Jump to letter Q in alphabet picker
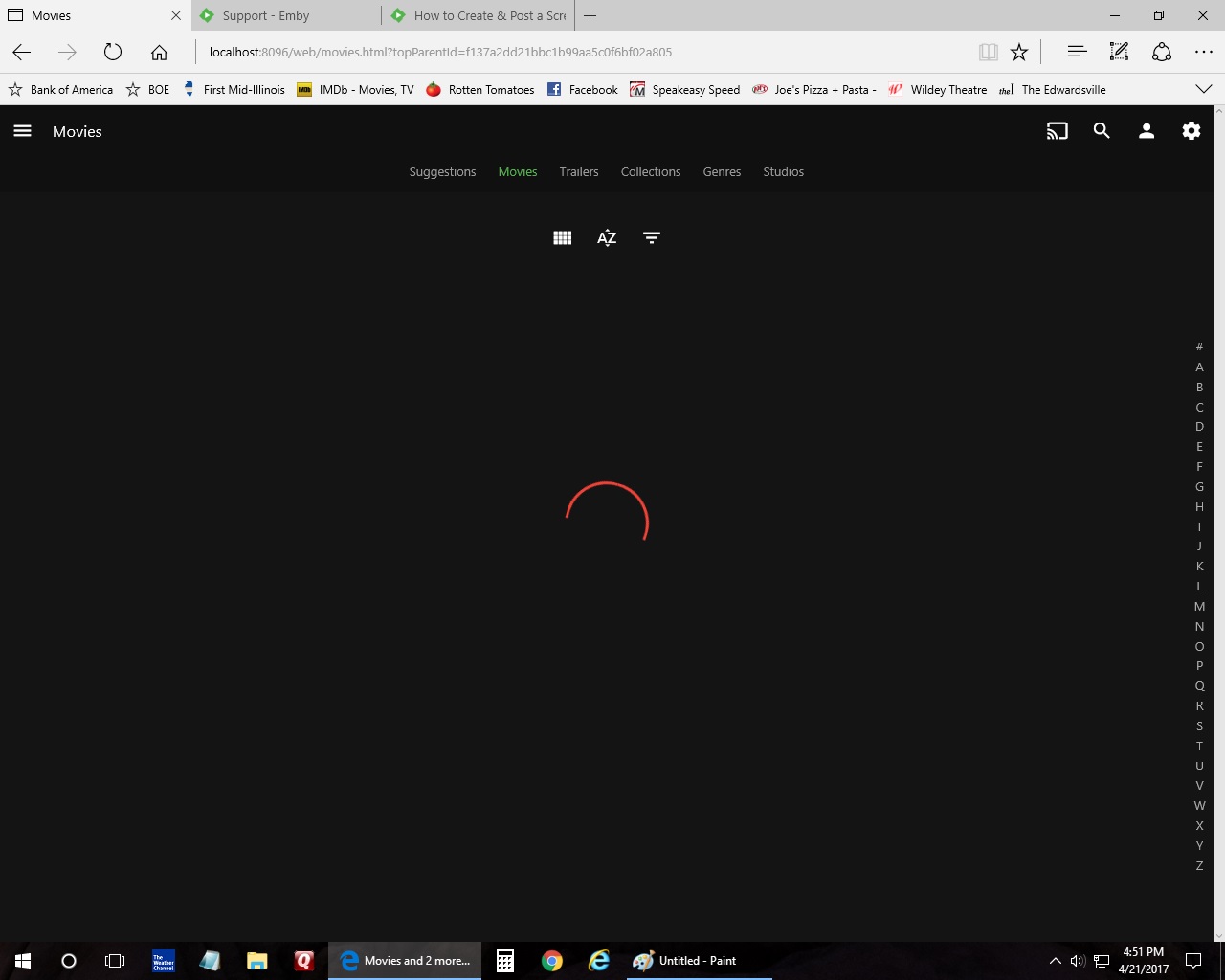1225x980 pixels. (1199, 686)
